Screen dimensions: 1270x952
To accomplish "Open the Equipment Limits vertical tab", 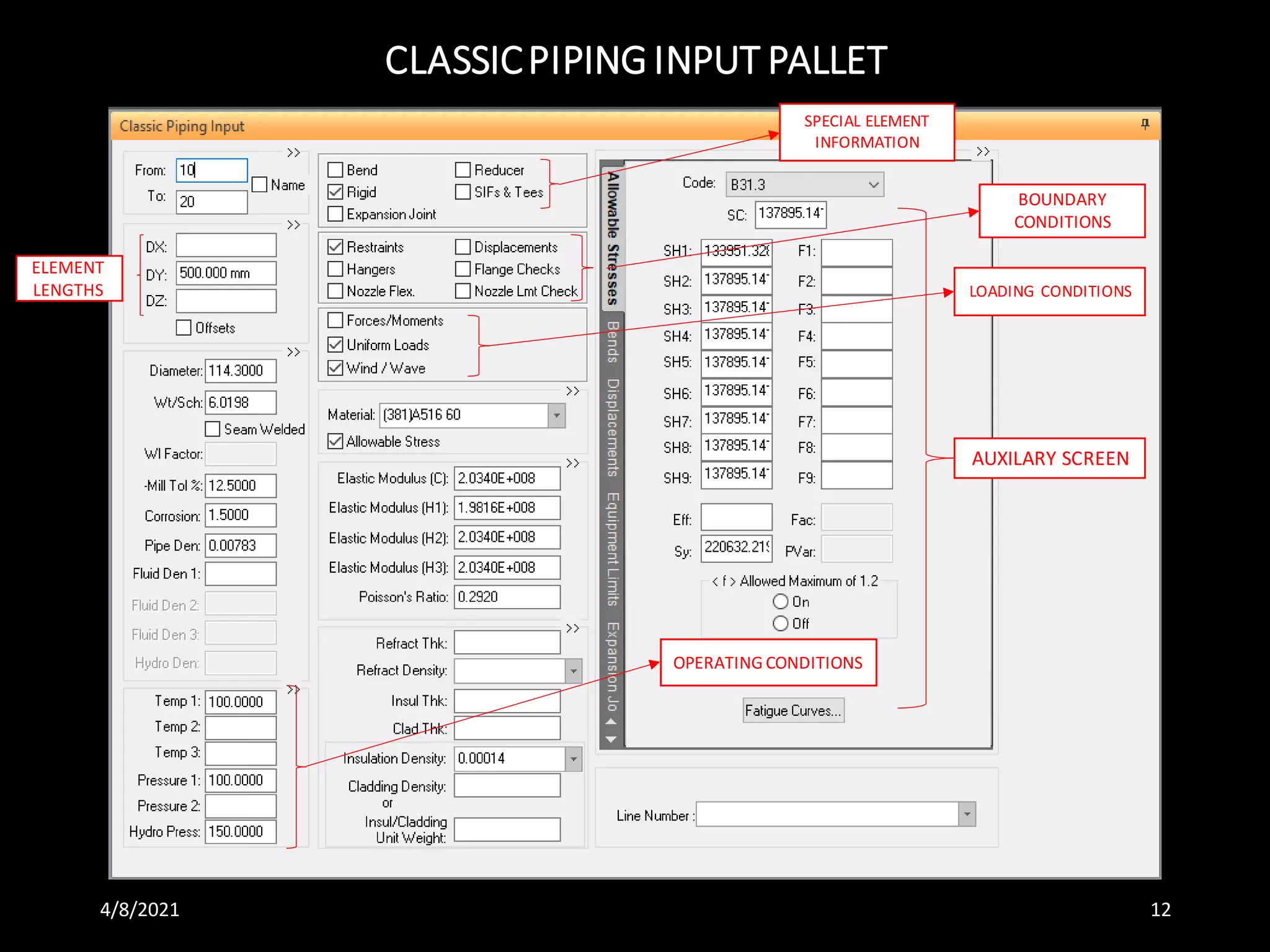I will pos(613,549).
